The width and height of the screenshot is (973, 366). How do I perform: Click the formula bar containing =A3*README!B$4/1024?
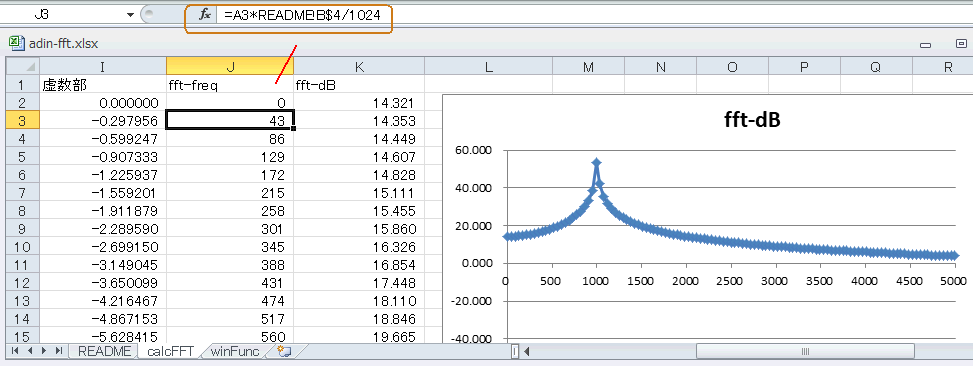pos(304,14)
